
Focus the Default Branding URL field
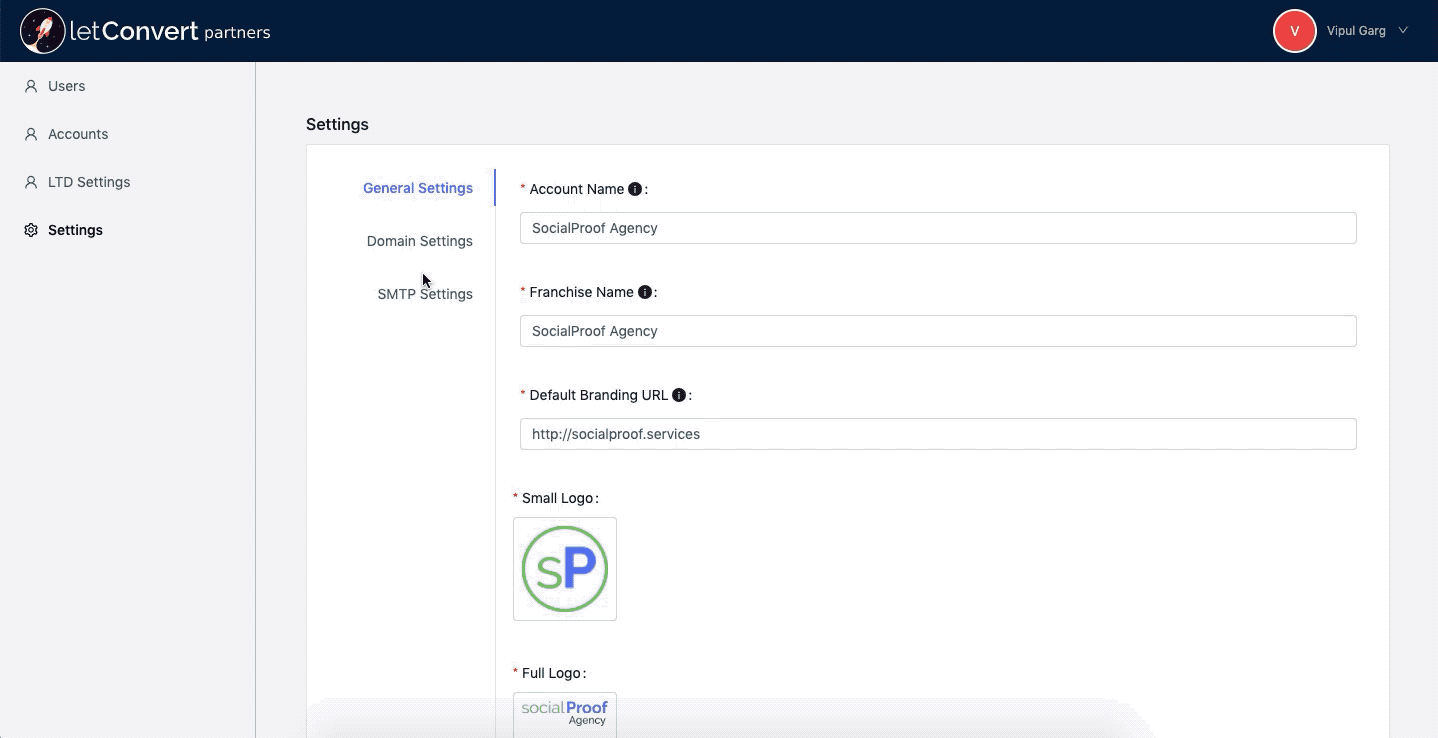coord(937,434)
